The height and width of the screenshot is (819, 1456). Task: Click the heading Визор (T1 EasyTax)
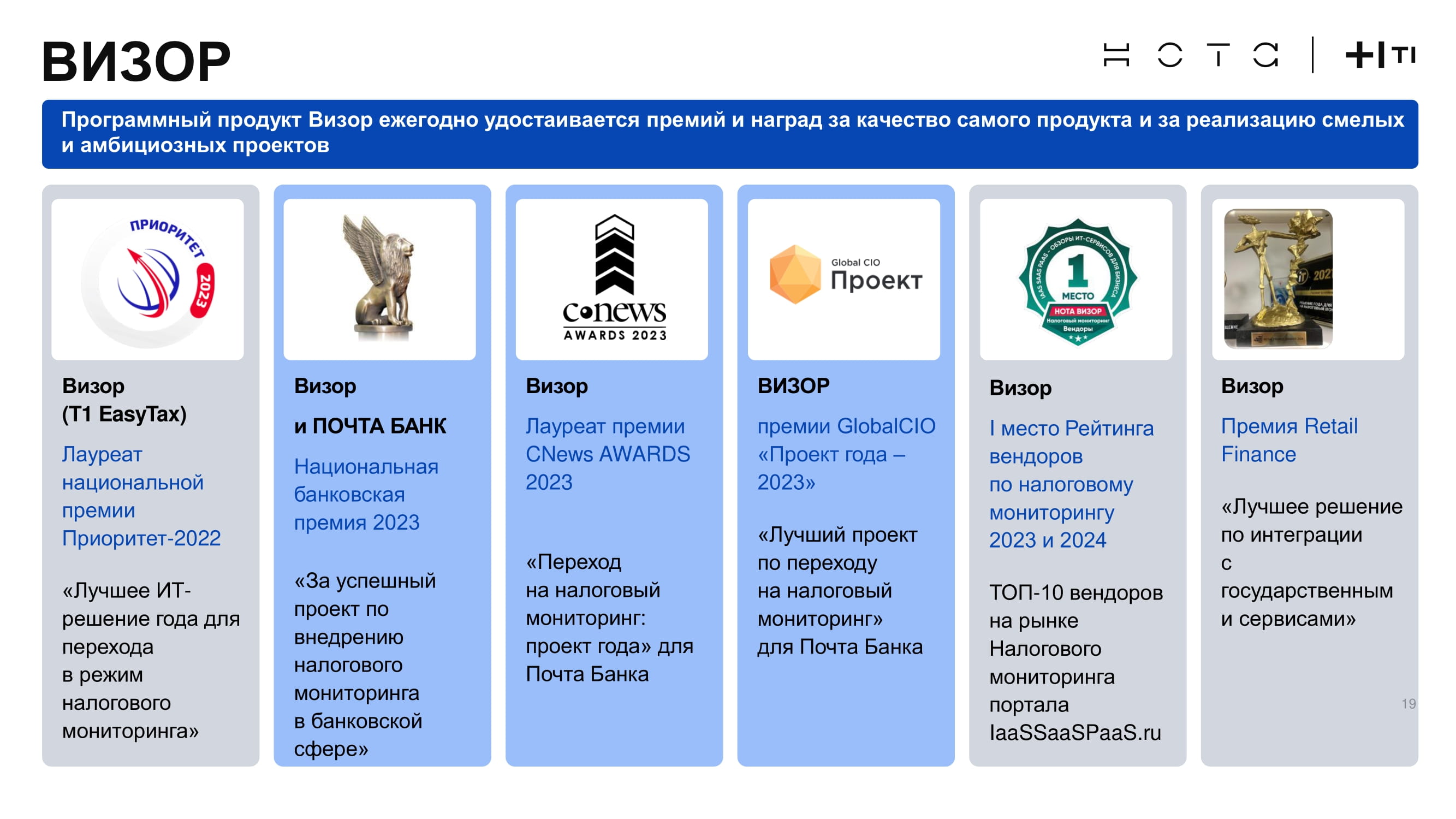[x=124, y=400]
